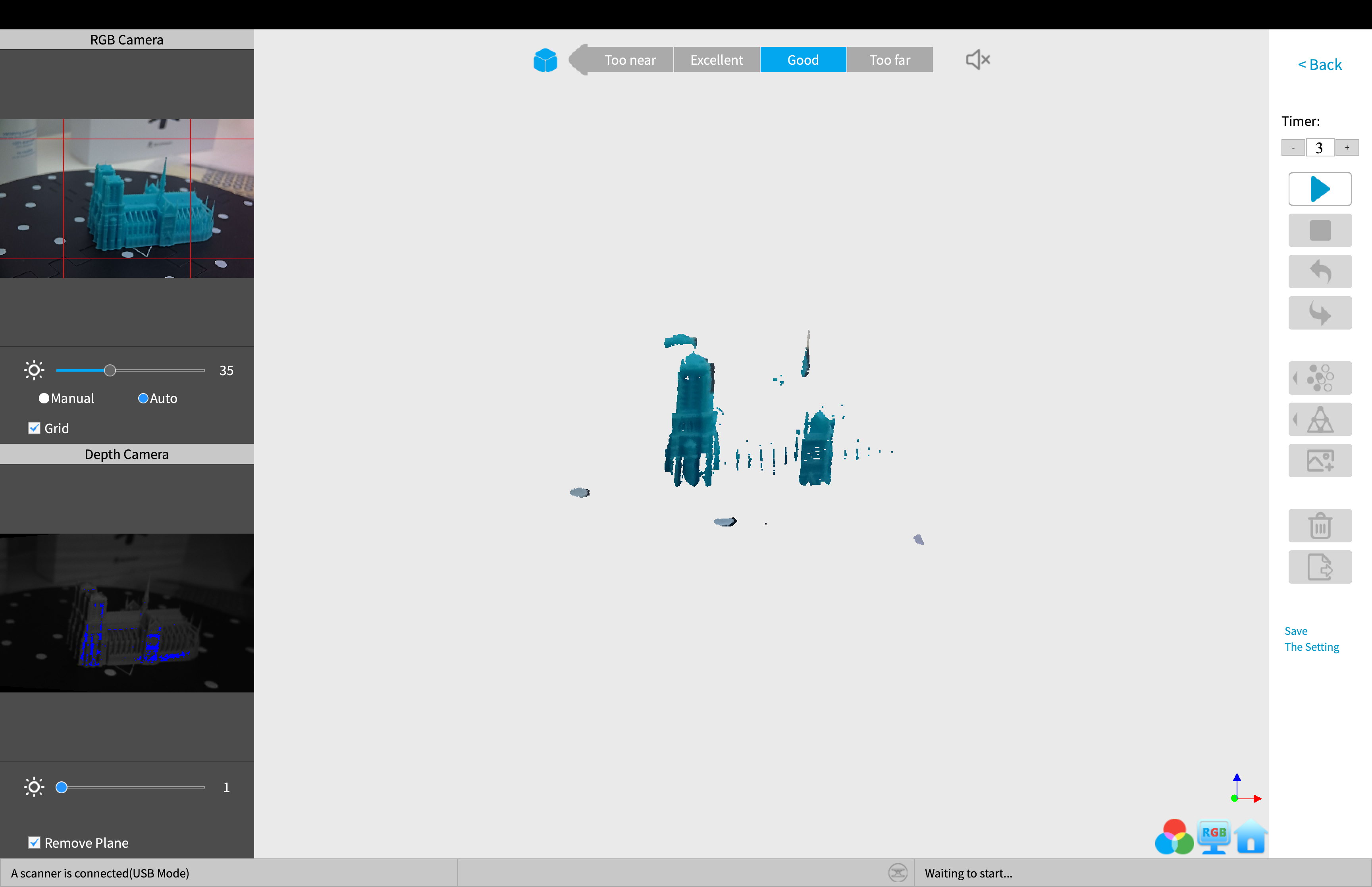
Task: Click the Undo arrow icon
Action: [1320, 271]
